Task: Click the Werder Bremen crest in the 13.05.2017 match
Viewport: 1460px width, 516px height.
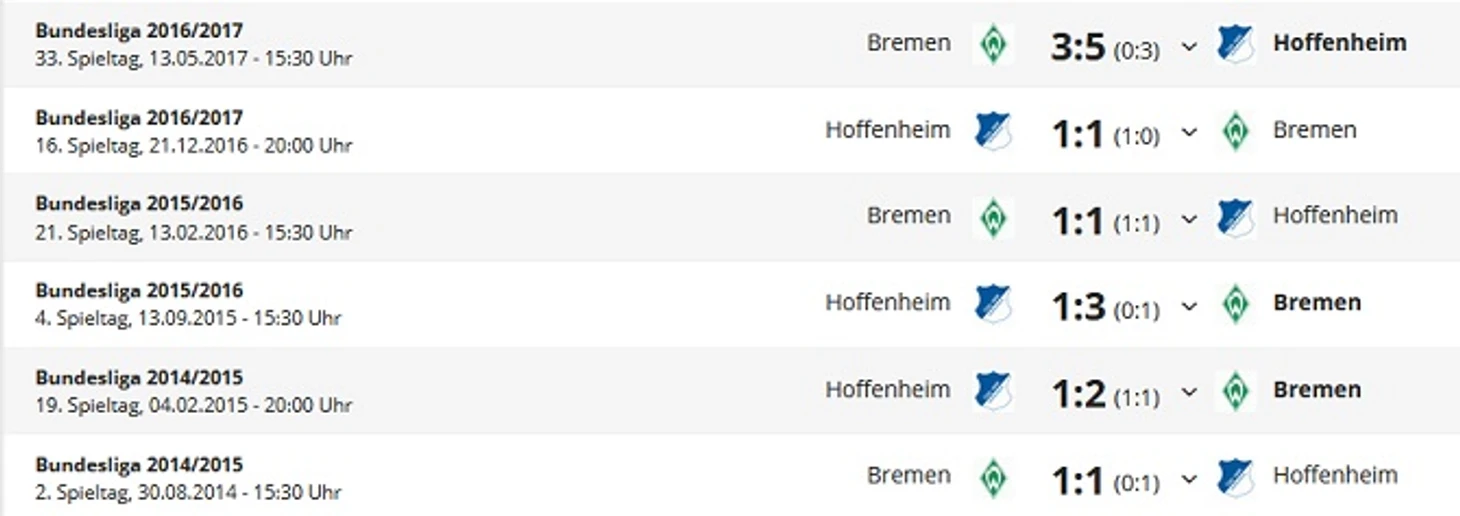Action: coord(993,44)
